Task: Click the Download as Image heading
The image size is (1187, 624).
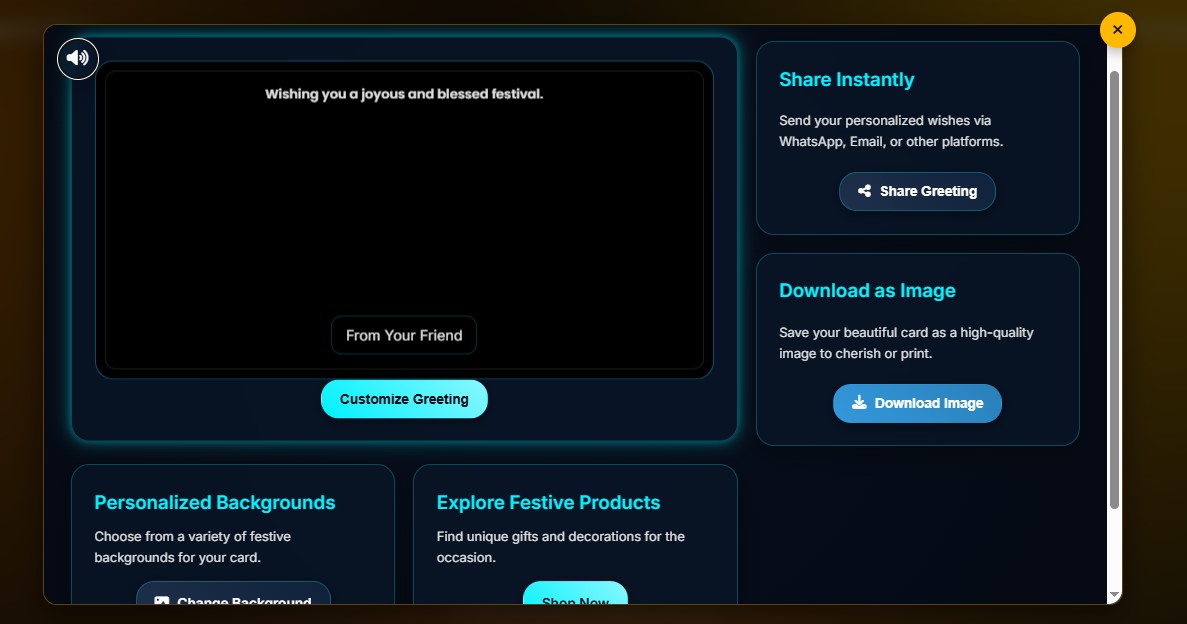Action: click(867, 291)
